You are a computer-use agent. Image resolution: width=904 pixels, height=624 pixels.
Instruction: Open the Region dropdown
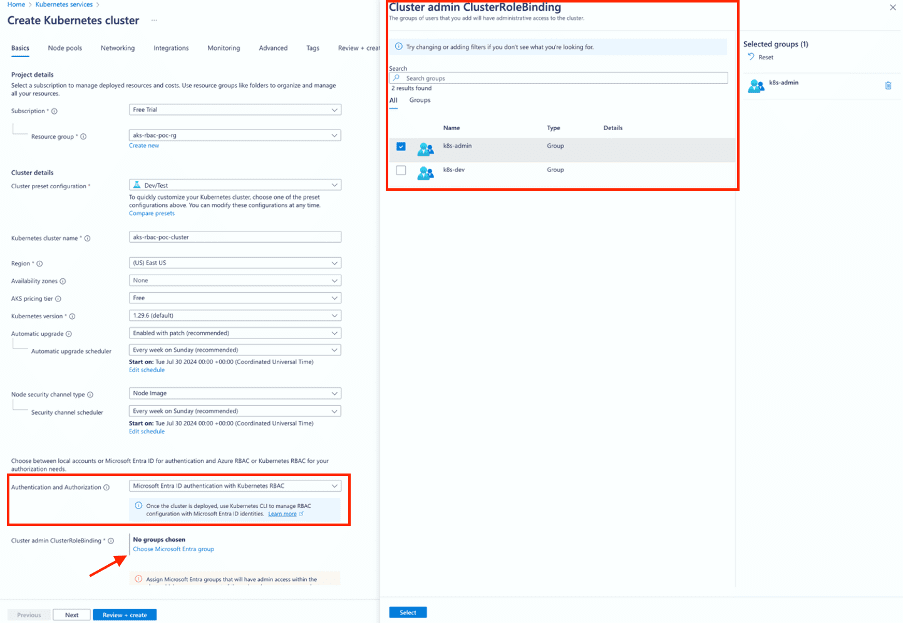235,262
